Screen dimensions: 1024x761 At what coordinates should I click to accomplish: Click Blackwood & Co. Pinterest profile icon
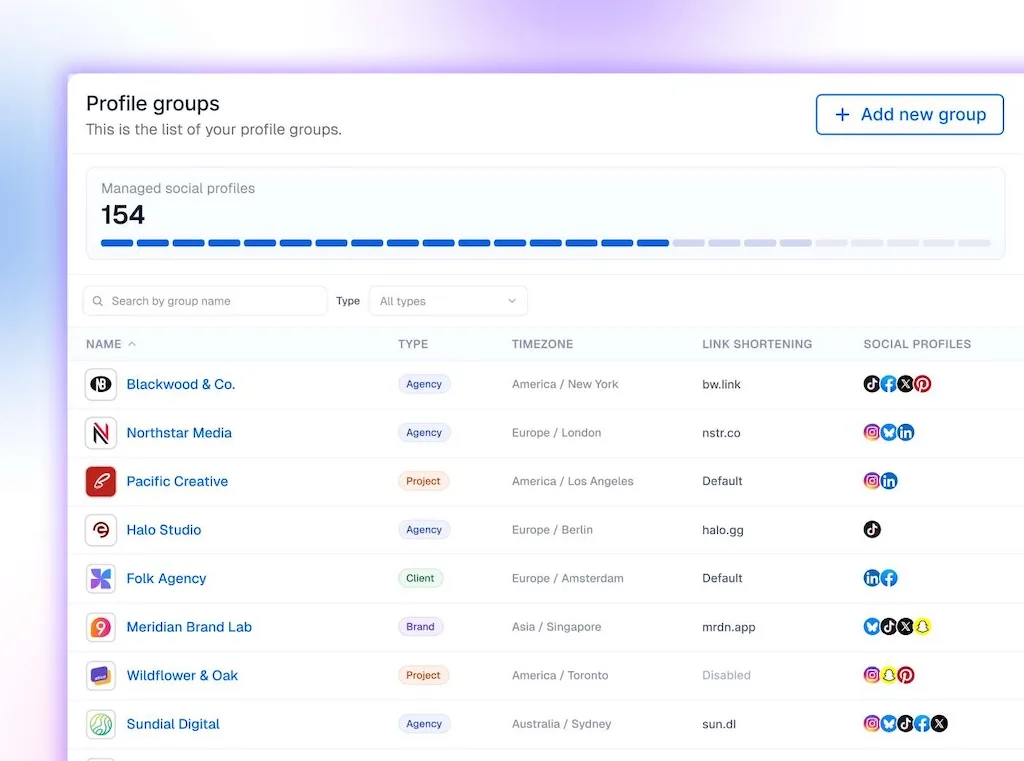(x=922, y=384)
